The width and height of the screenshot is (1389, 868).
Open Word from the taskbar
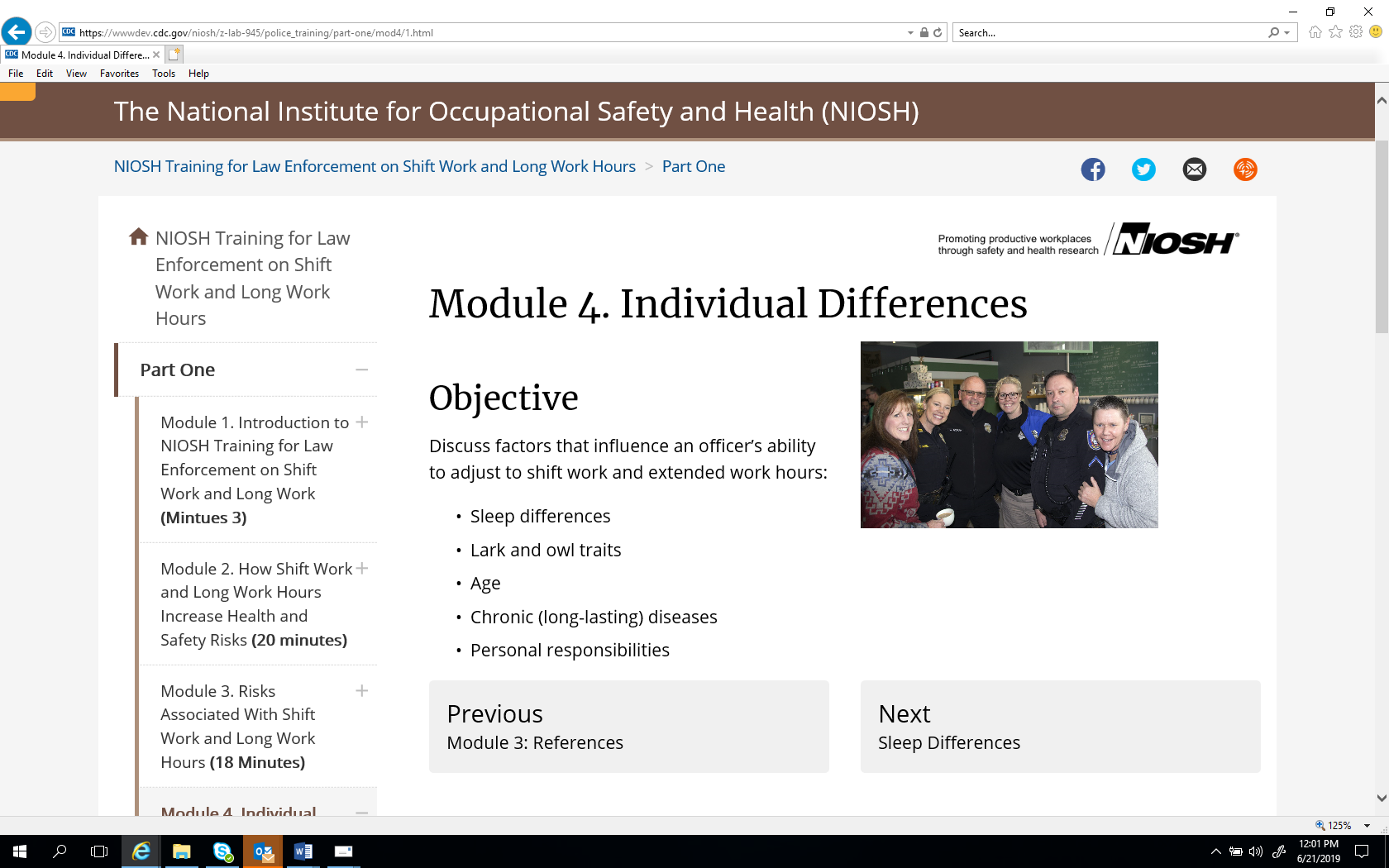point(303,851)
